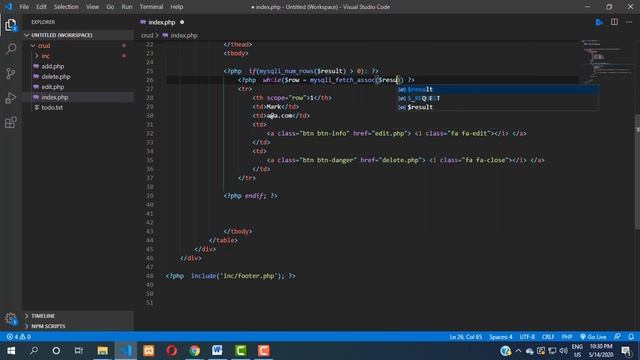Switch to Chrome in the taskbar

tap(195, 351)
